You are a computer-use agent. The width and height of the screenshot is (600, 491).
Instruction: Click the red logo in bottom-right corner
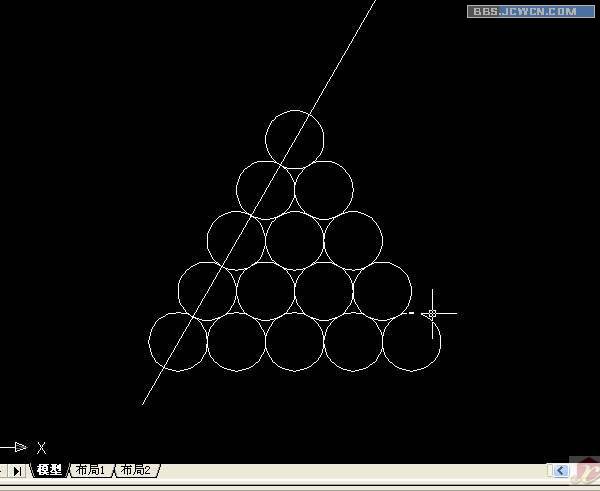pos(586,470)
